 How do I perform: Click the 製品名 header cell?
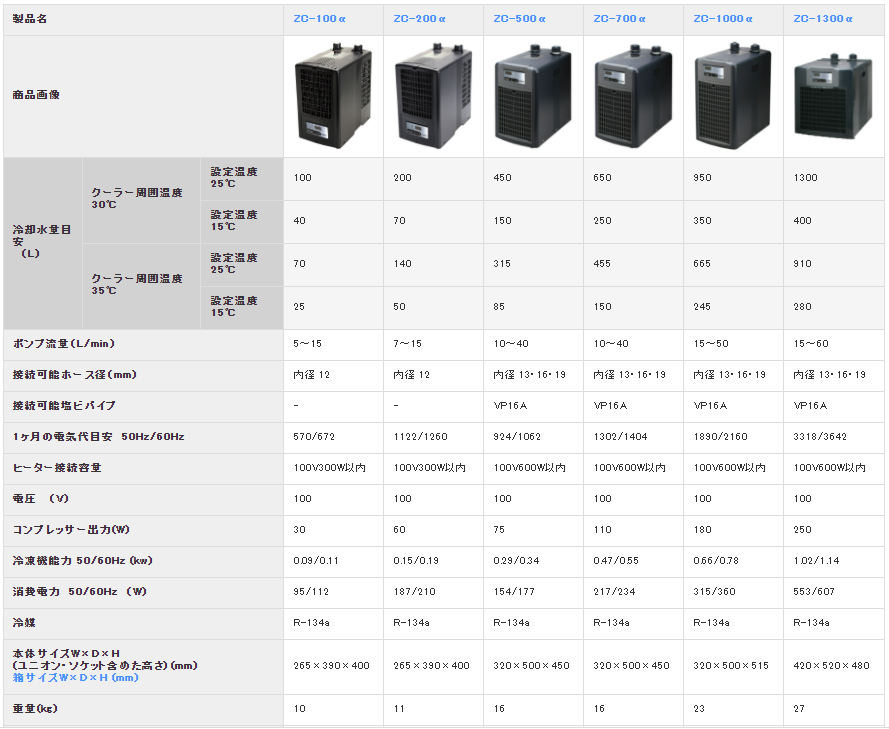pos(30,19)
